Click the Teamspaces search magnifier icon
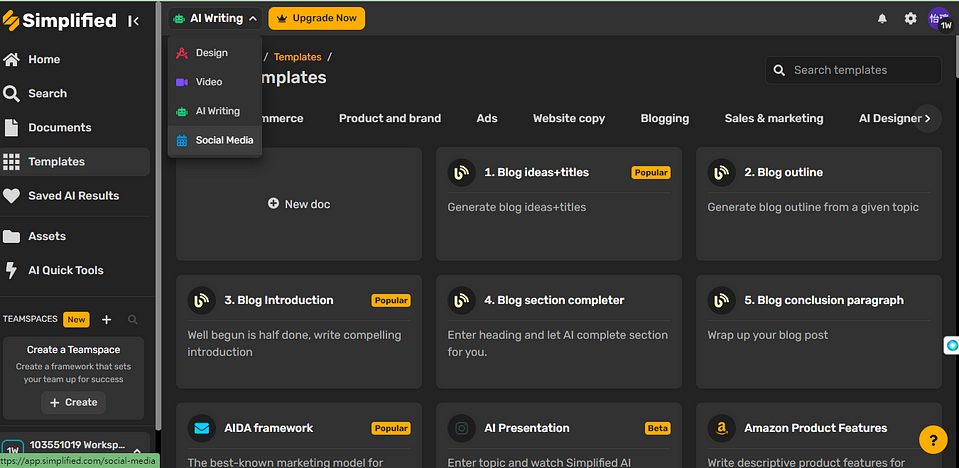959x468 pixels. [133, 320]
